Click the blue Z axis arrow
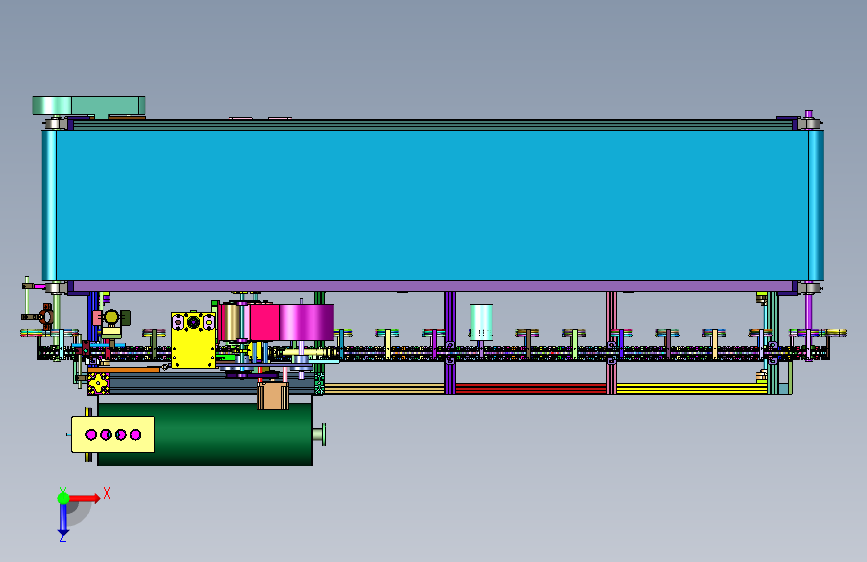This screenshot has width=867, height=562. 63,520
